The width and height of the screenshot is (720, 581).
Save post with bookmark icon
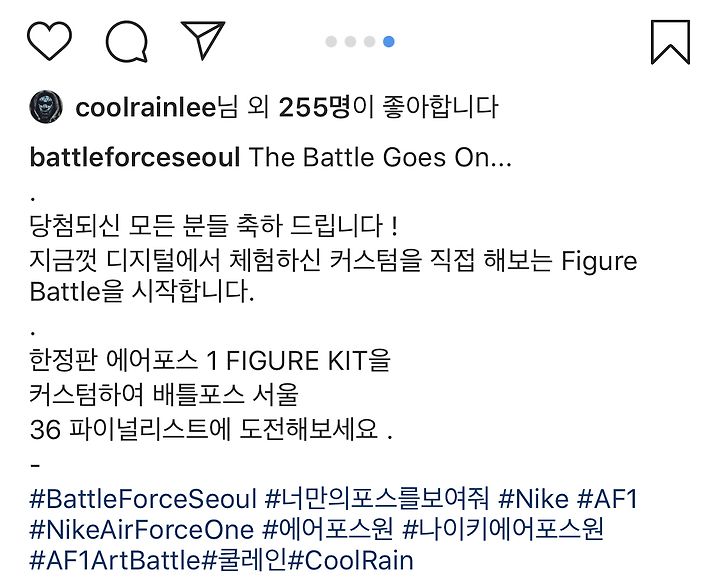coord(670,42)
